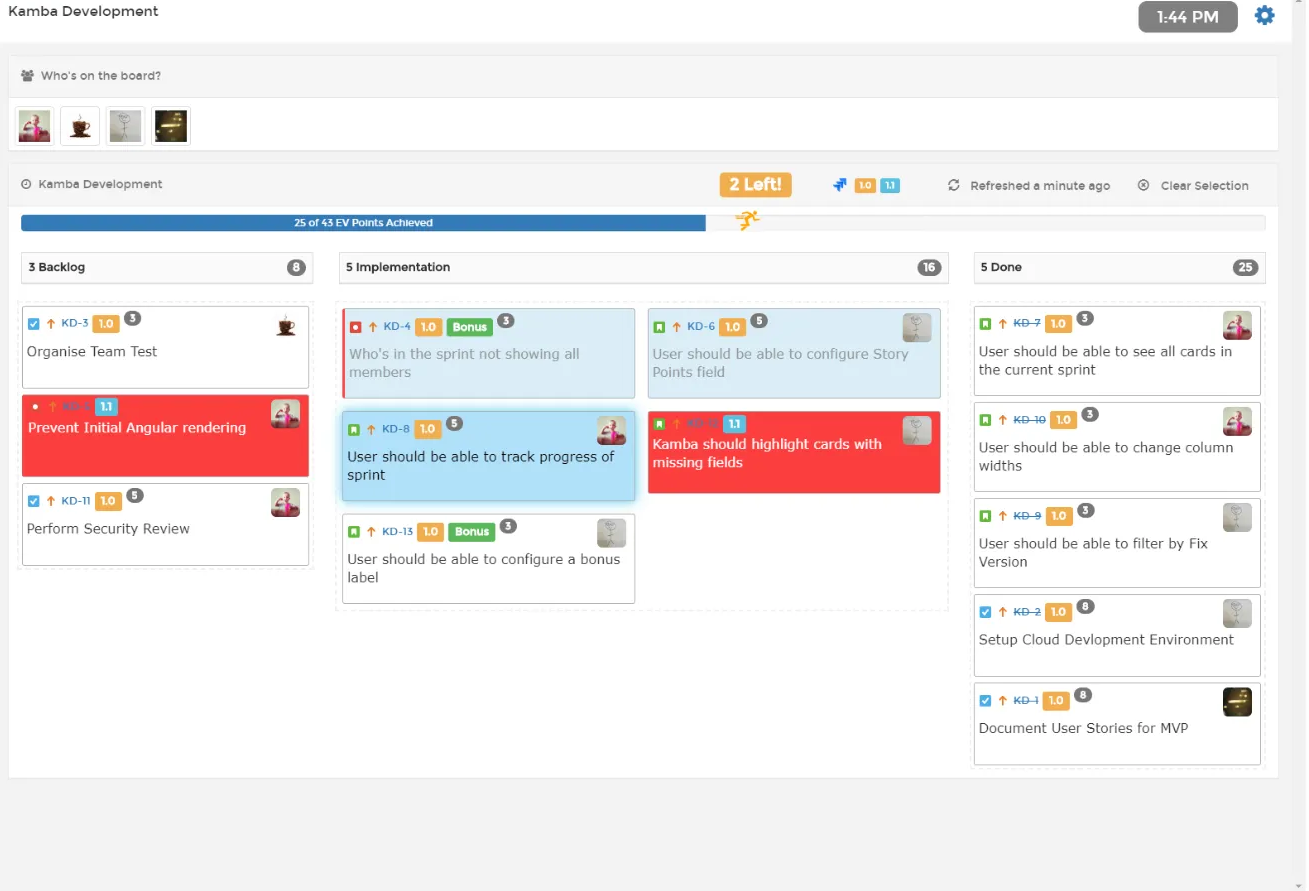The image size is (1309, 891).
Task: Click the green story icon on KD-6
Action: (659, 327)
